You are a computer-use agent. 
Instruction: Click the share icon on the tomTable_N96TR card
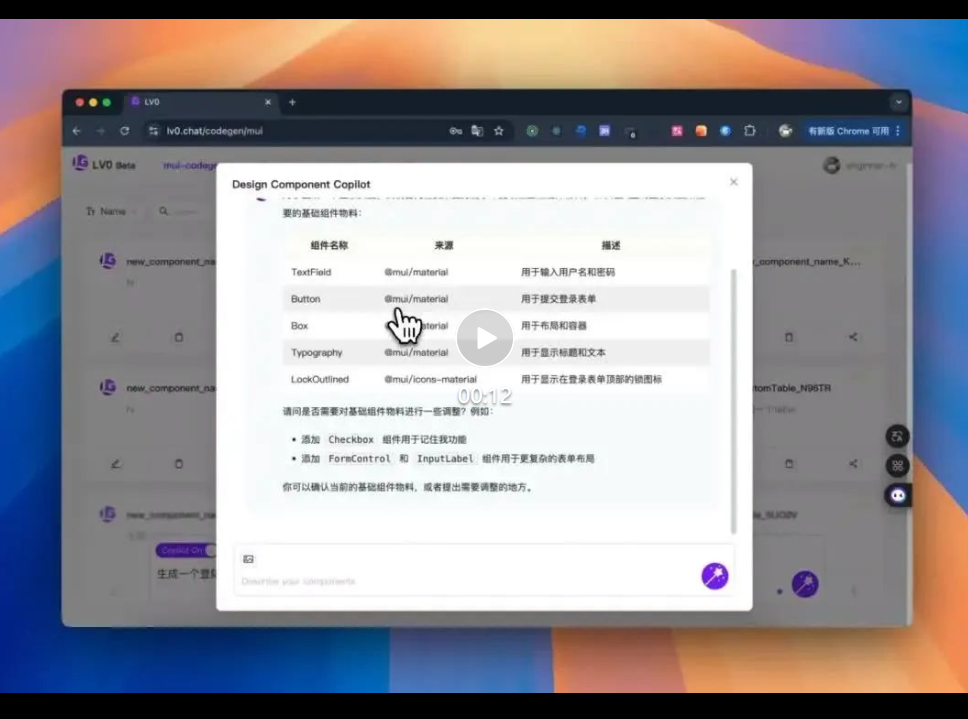(x=853, y=463)
